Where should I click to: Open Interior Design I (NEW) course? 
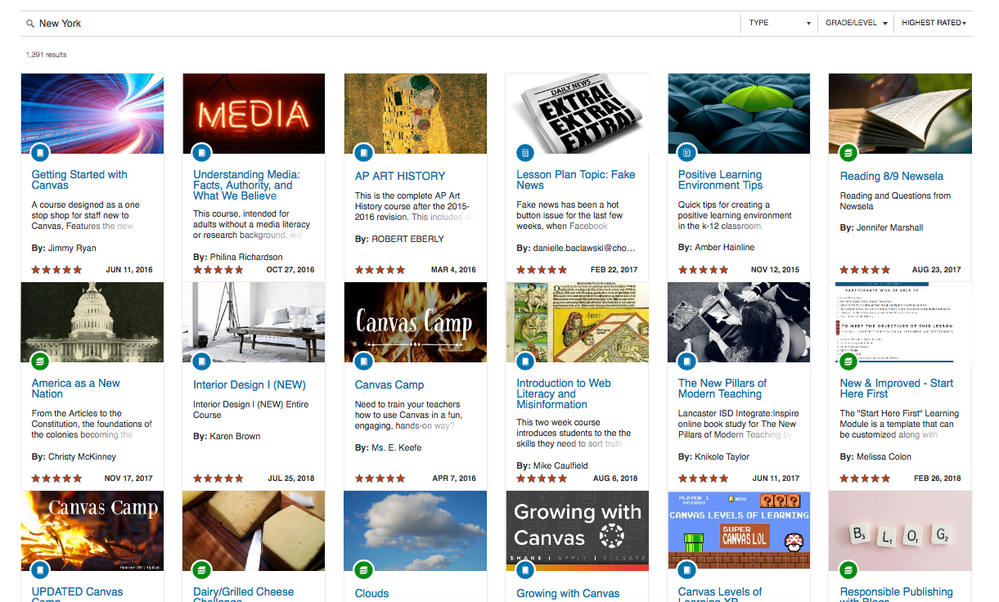249,385
